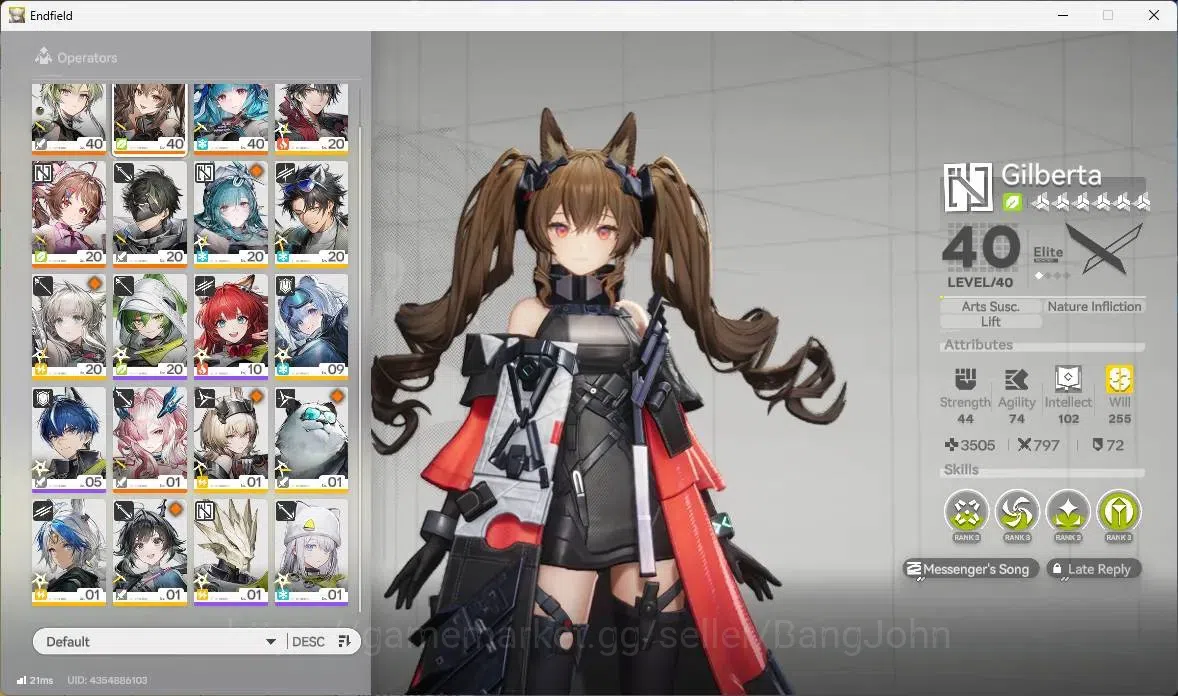Screen dimensions: 1178x696
Task: Select the dark-blue-haired operator at level 05
Action: coord(69,439)
